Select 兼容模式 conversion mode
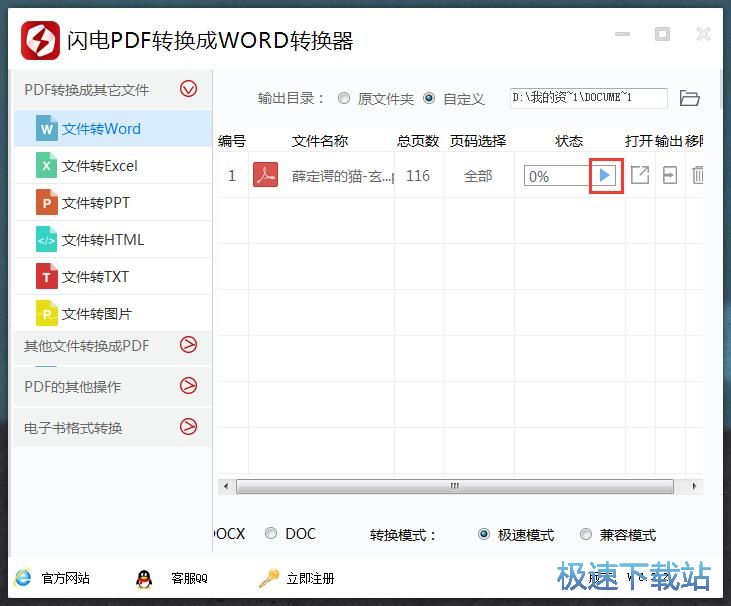 pos(586,534)
